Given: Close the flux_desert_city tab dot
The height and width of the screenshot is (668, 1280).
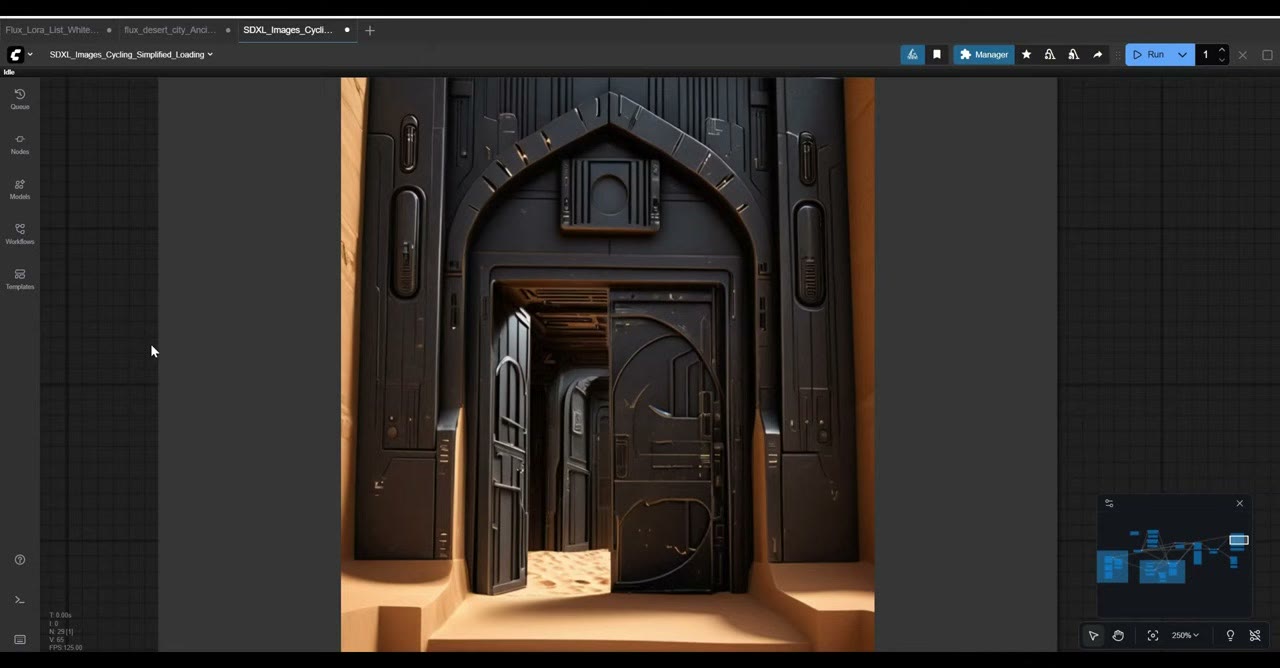Looking at the screenshot, I should click(x=228, y=30).
